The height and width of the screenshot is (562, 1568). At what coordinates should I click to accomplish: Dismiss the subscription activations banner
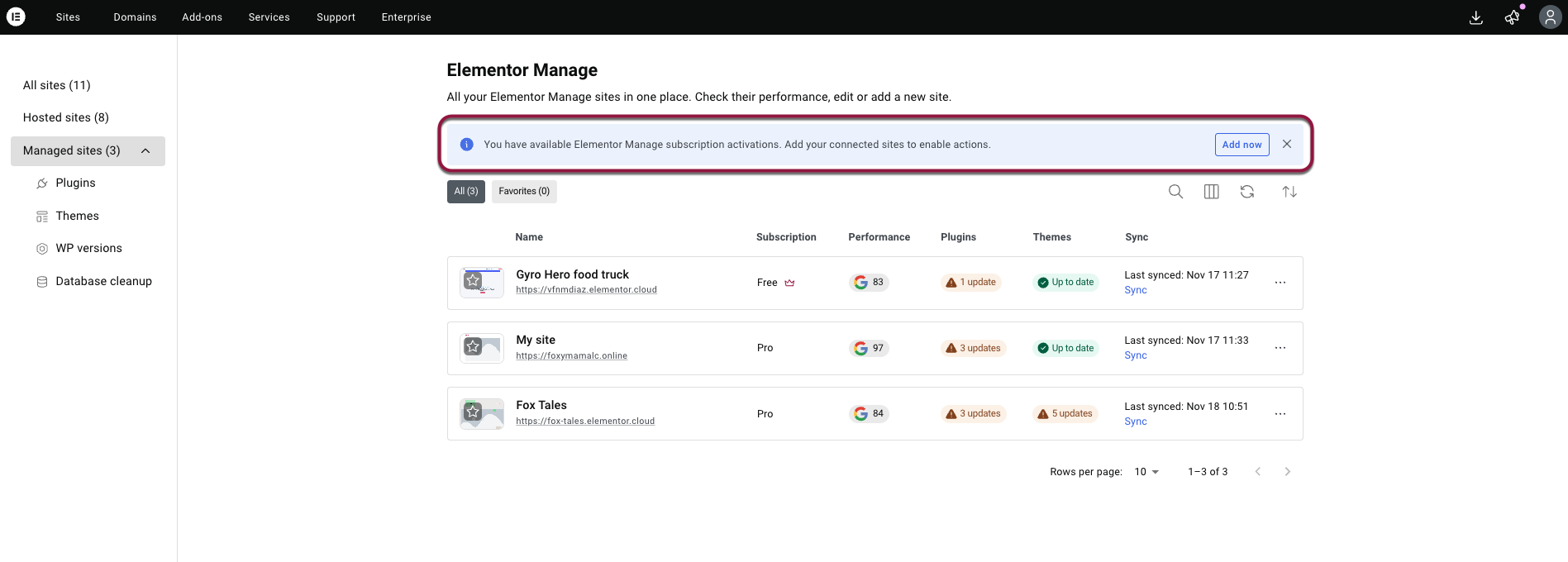[x=1287, y=144]
